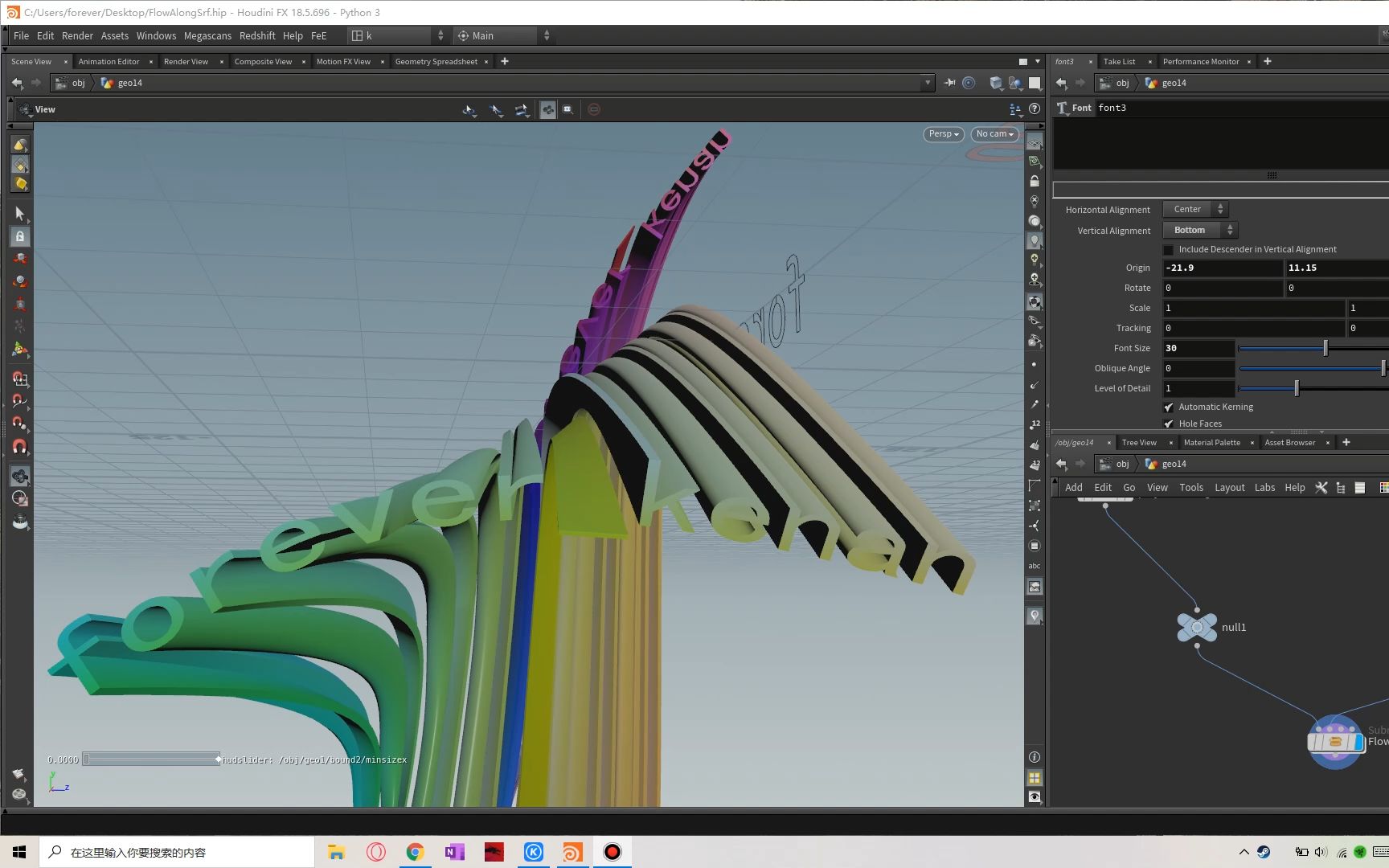This screenshot has height=868, width=1389.
Task: Select the arrow Select tool in left toolbar
Action: (19, 213)
